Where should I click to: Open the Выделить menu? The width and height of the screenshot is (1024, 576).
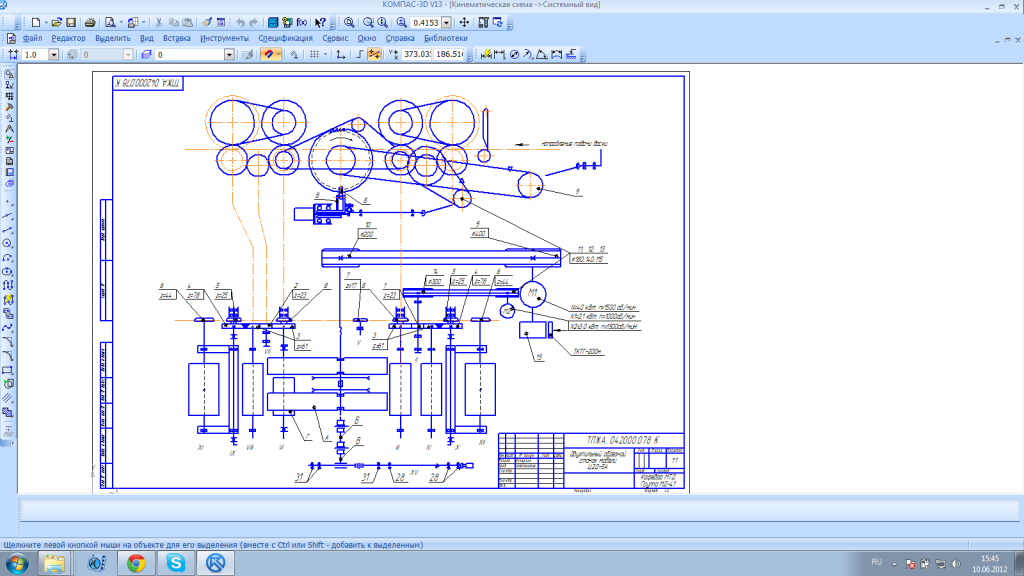coord(113,39)
